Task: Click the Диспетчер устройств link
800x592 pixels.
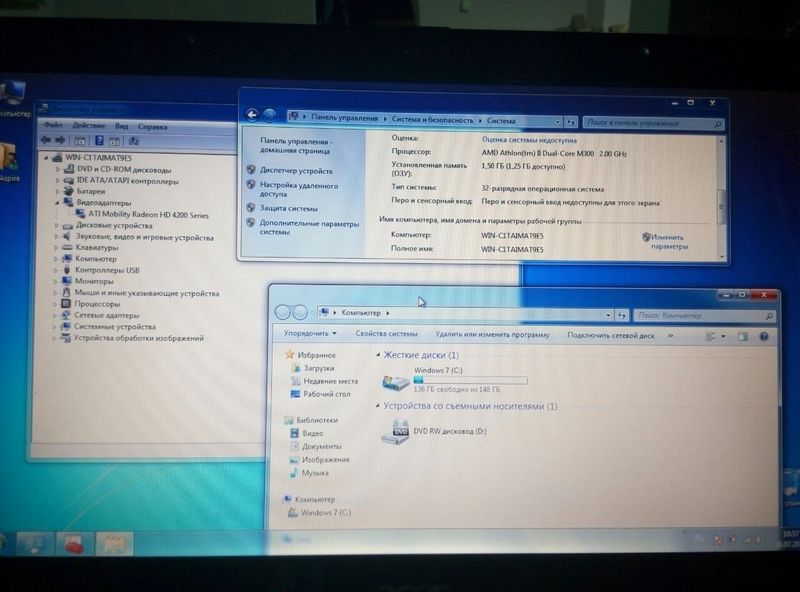Action: (295, 171)
